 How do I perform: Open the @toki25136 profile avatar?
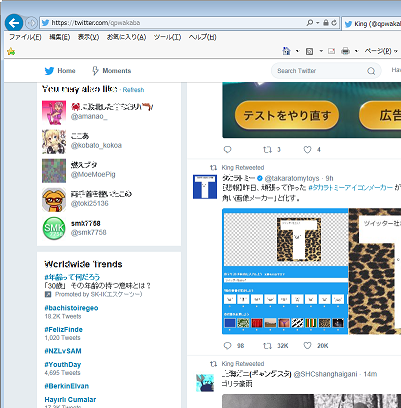54,200
